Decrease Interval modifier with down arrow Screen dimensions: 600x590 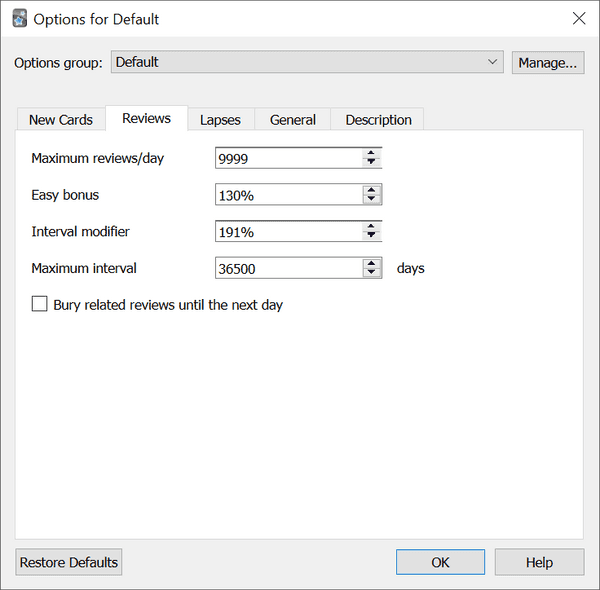tap(371, 236)
